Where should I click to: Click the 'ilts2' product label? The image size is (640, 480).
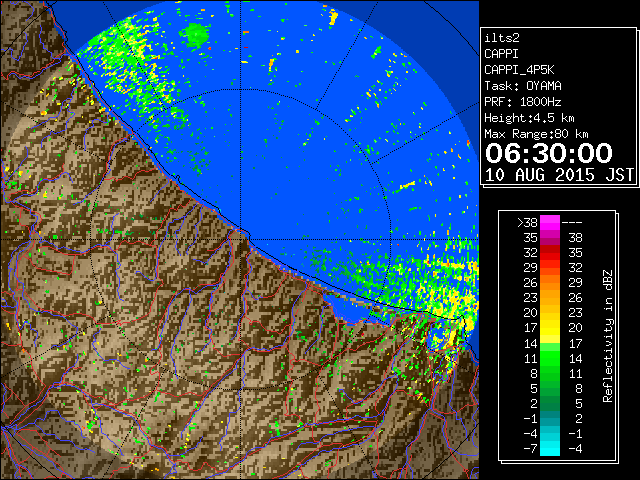pos(502,38)
